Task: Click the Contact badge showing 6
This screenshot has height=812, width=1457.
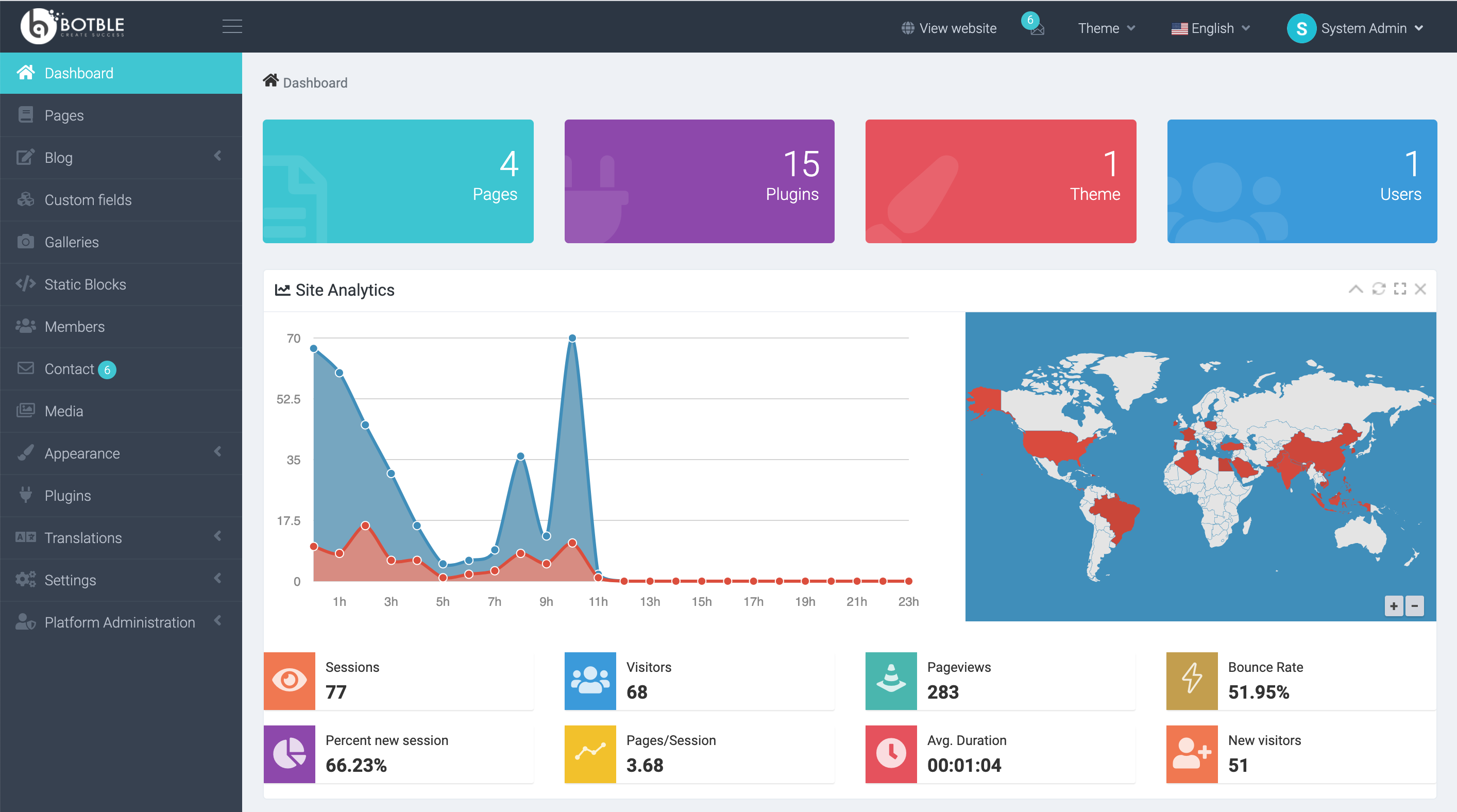Action: [107, 370]
